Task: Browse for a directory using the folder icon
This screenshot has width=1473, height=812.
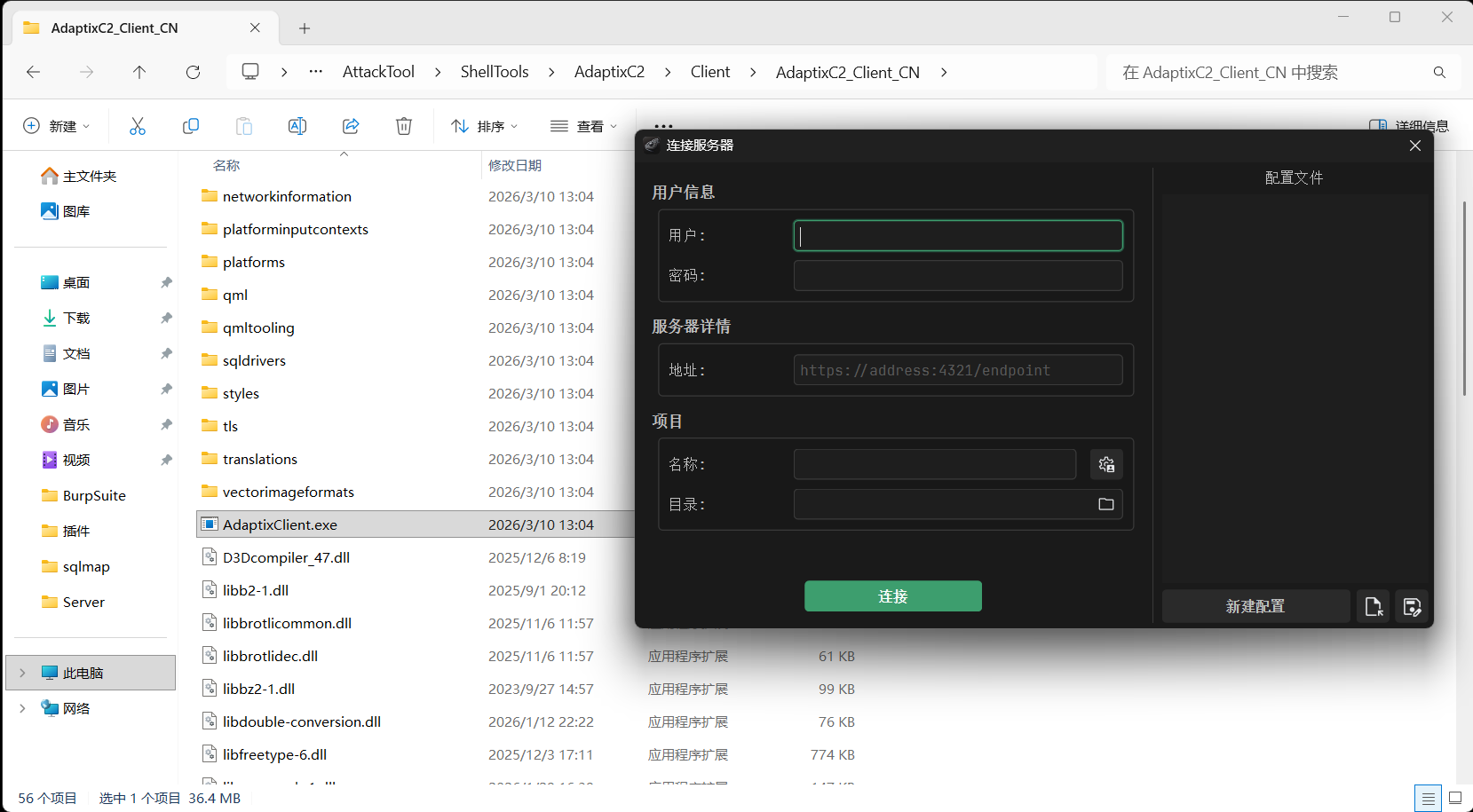Action: click(1105, 503)
